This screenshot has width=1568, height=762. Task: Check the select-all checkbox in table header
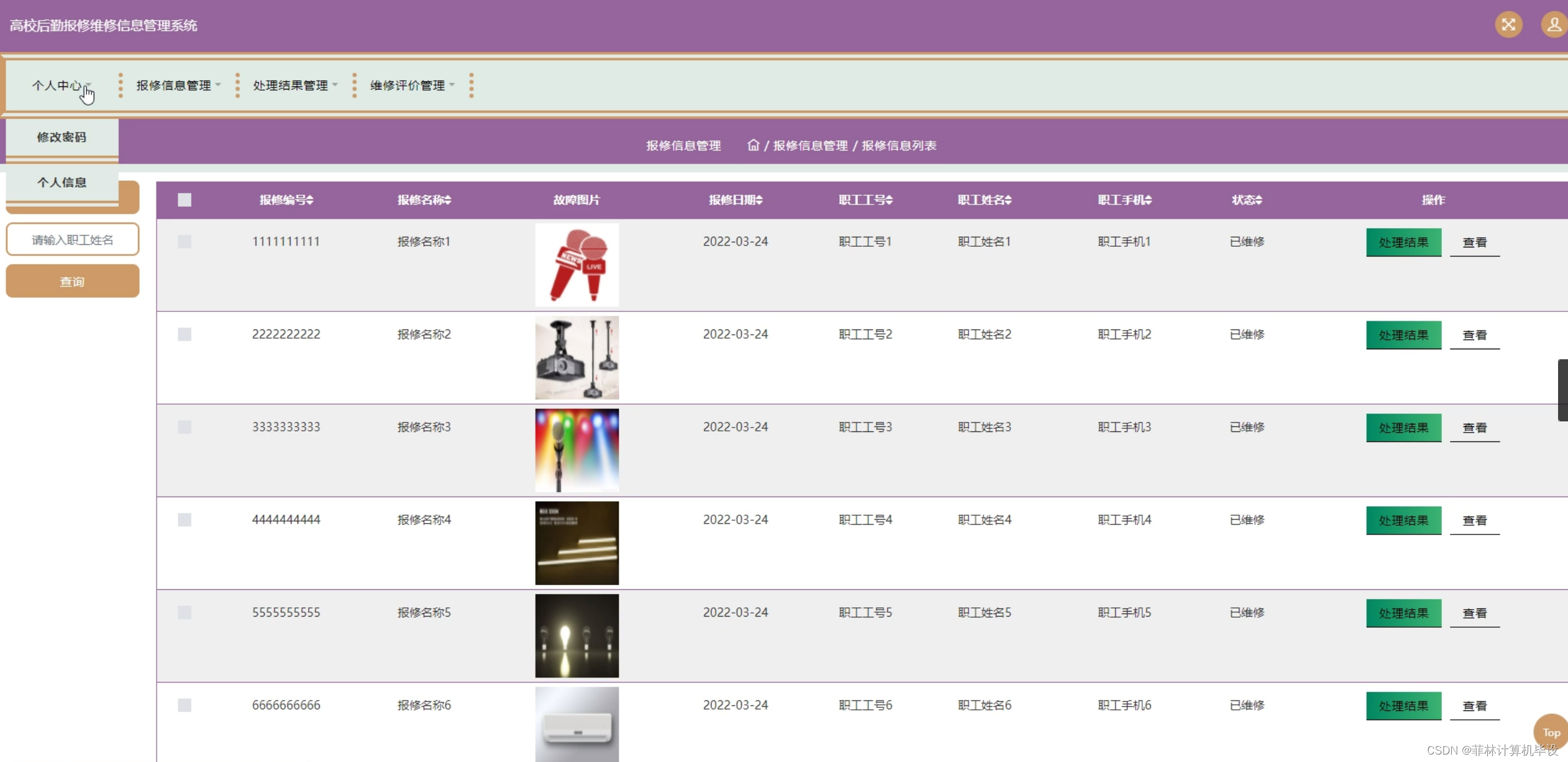coord(185,200)
